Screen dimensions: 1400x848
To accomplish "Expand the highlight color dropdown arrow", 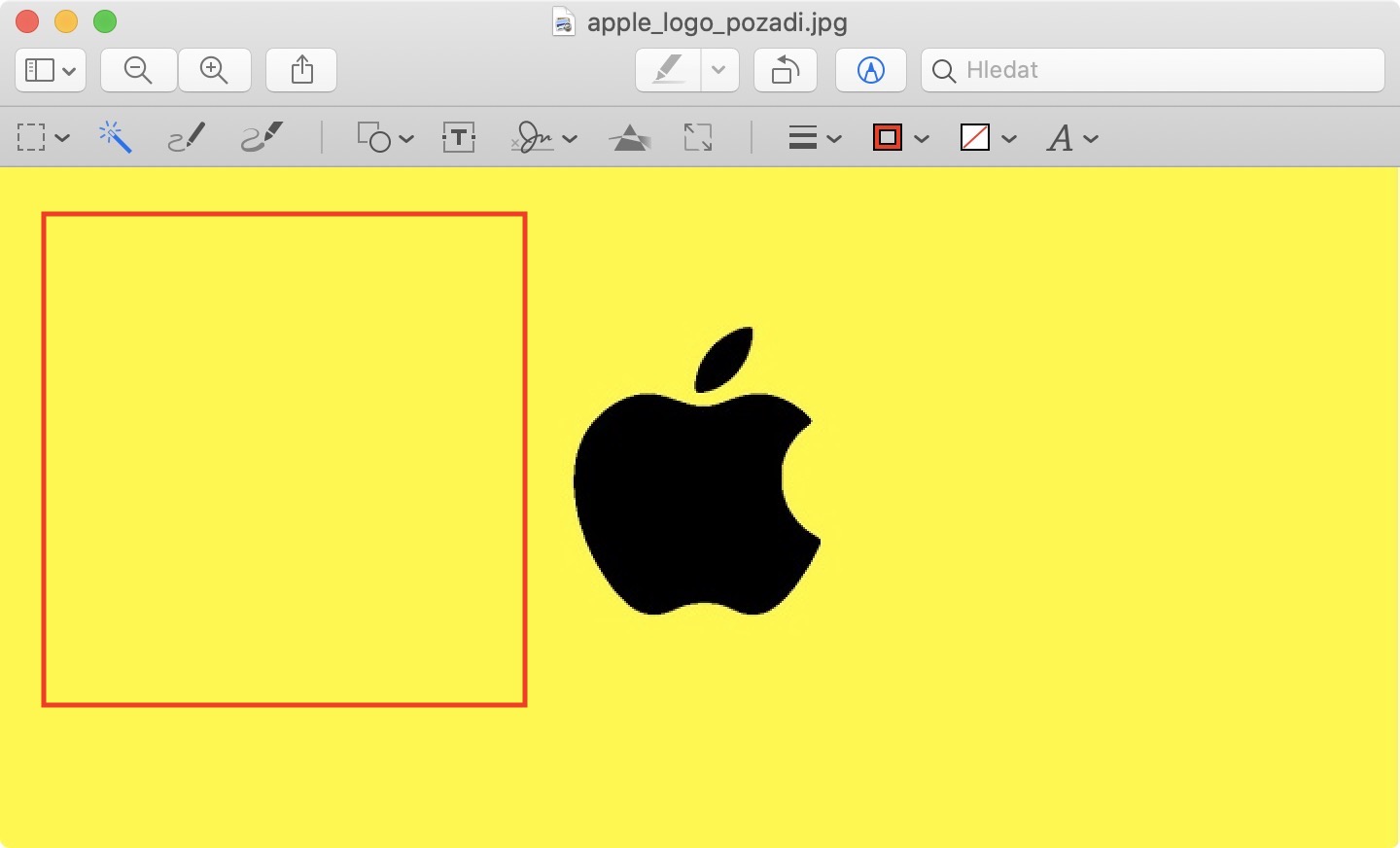I will 719,70.
